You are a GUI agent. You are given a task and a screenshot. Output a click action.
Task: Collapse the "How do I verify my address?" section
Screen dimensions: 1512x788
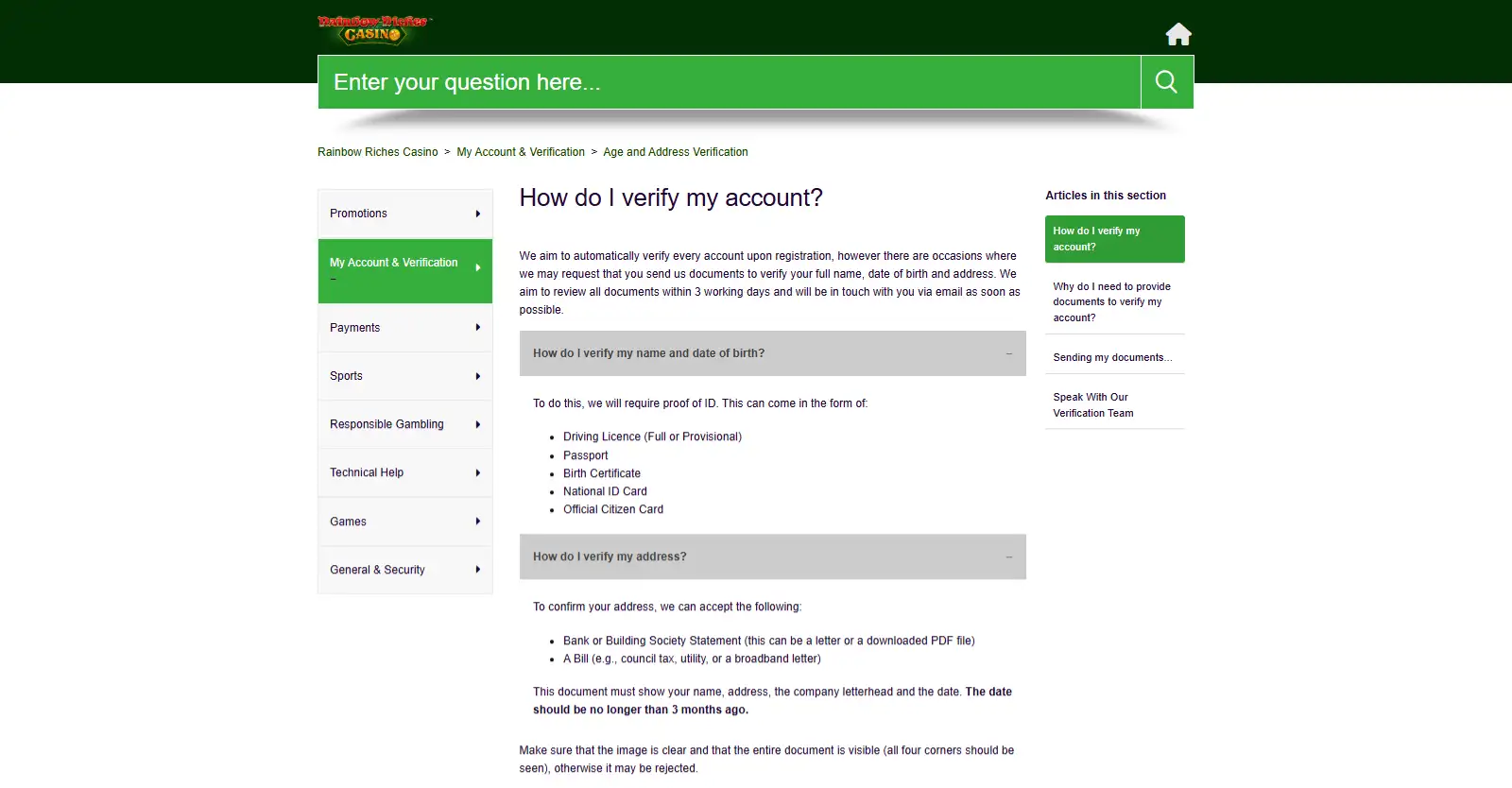[x=772, y=557]
